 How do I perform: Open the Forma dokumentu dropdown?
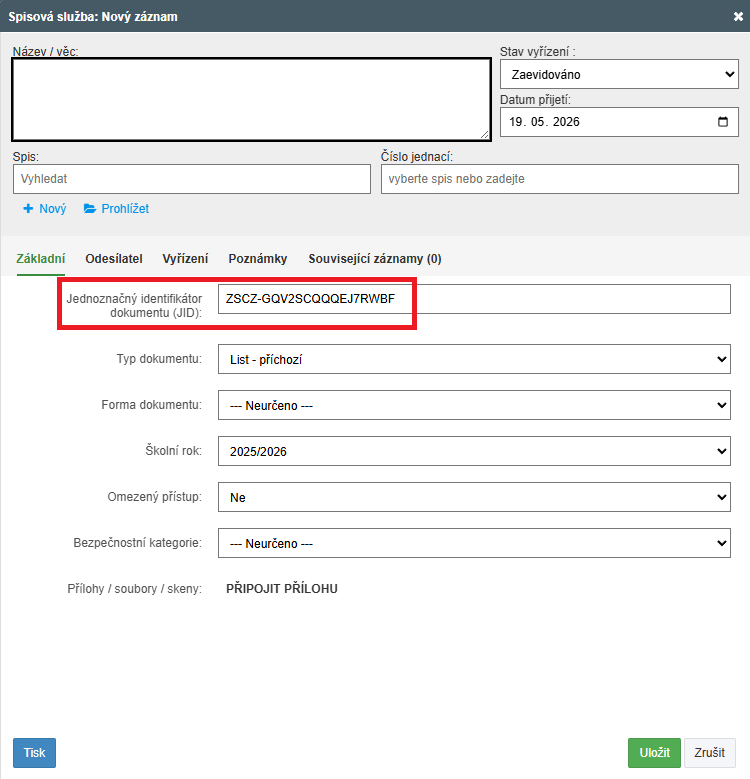(x=474, y=405)
